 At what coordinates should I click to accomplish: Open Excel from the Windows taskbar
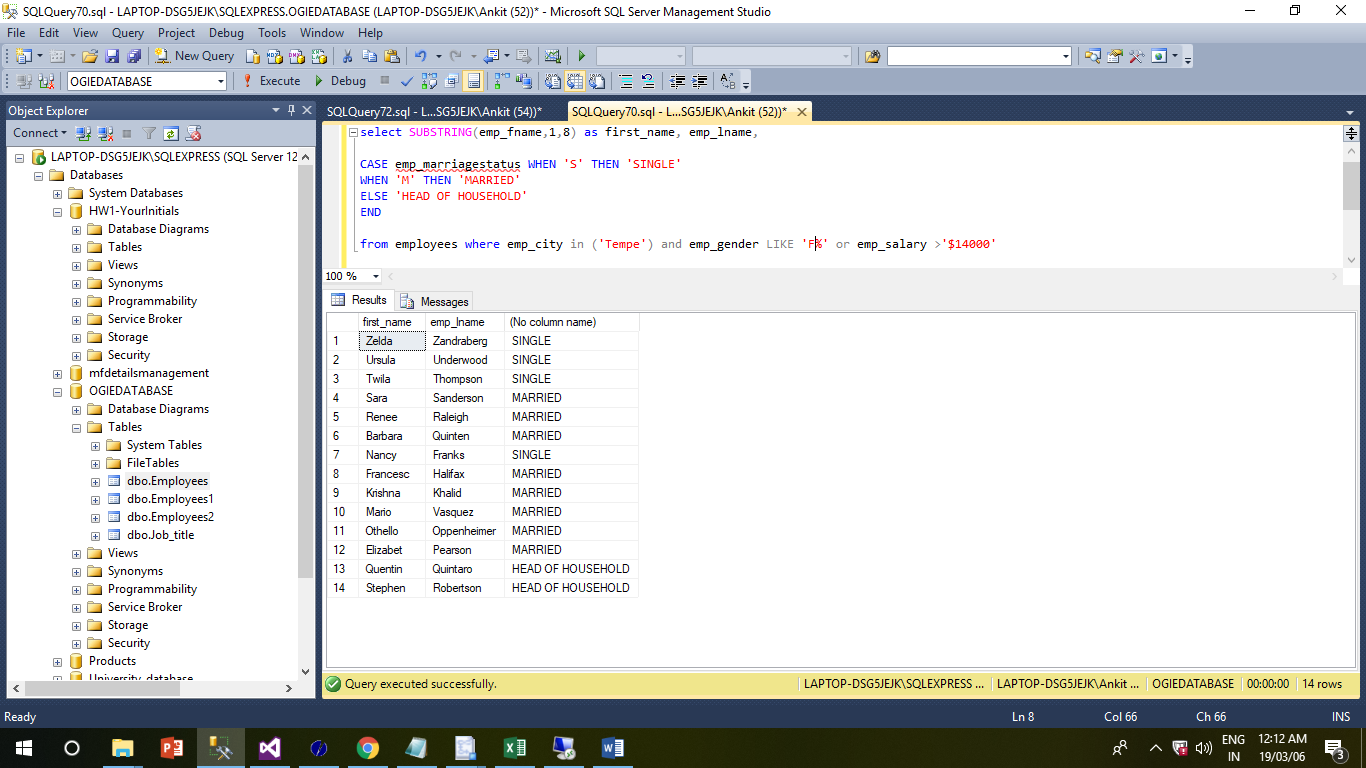click(x=515, y=747)
